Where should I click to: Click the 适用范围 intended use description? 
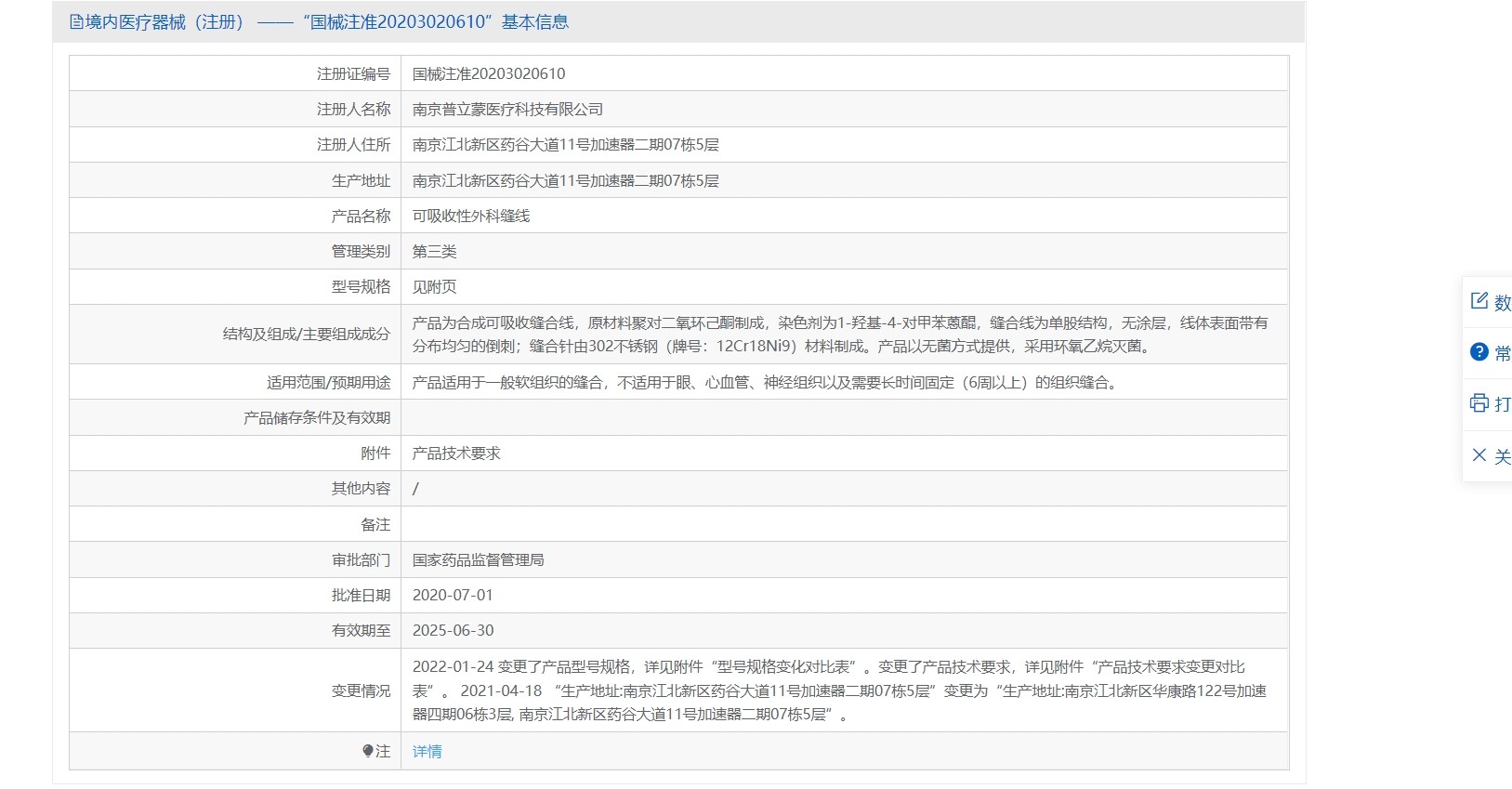[765, 382]
